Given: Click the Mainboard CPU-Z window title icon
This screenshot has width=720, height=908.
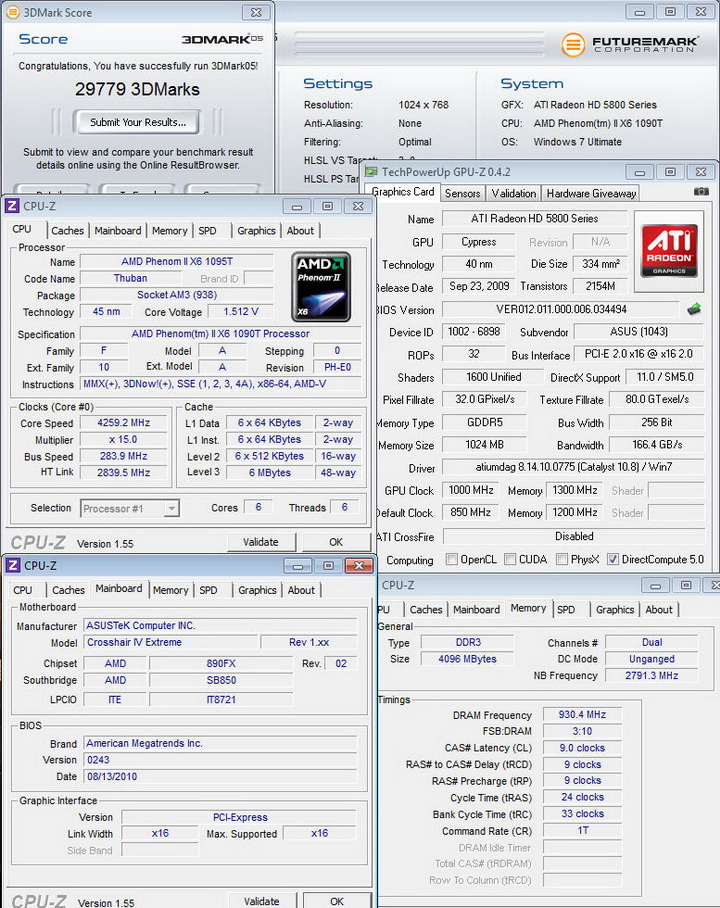Looking at the screenshot, I should click(x=13, y=565).
